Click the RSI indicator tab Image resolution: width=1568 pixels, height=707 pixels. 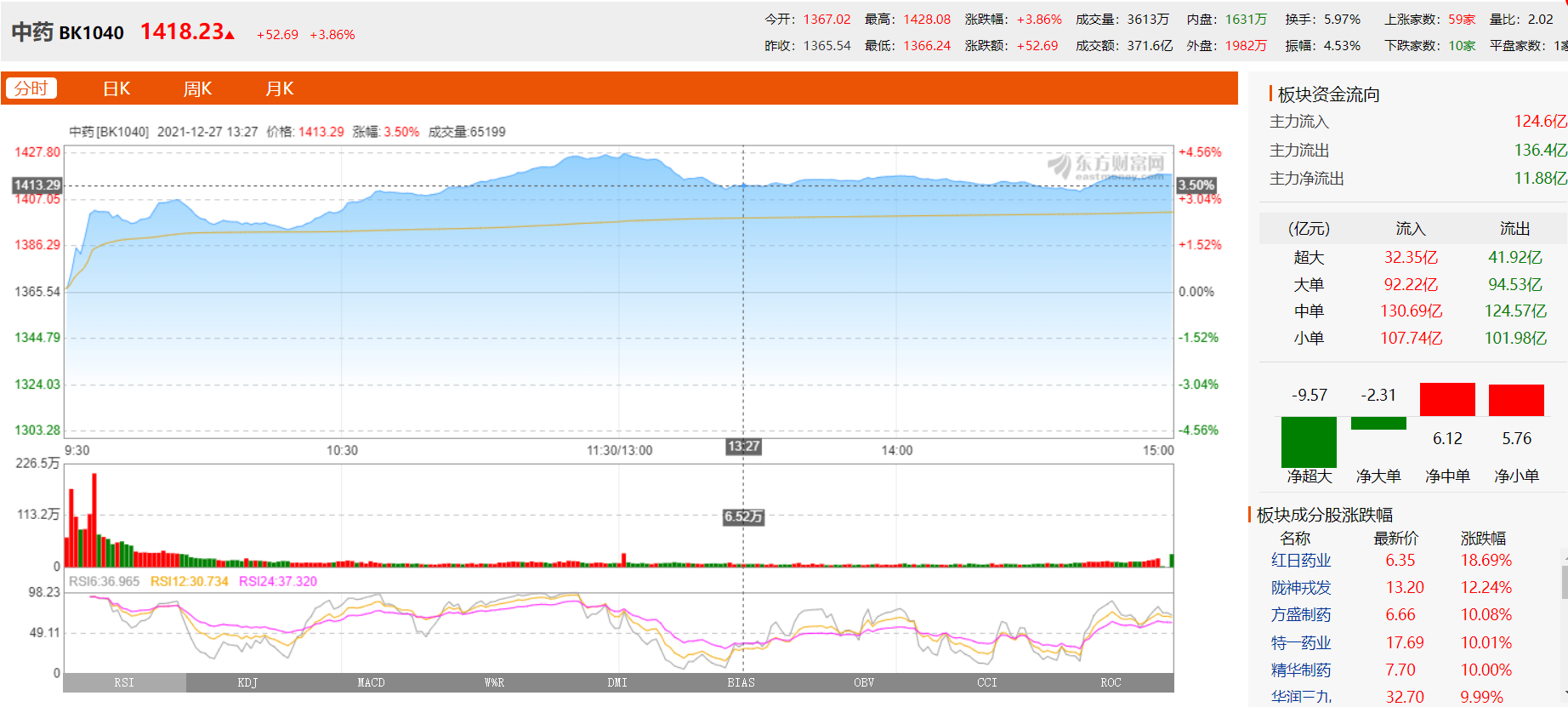[124, 682]
